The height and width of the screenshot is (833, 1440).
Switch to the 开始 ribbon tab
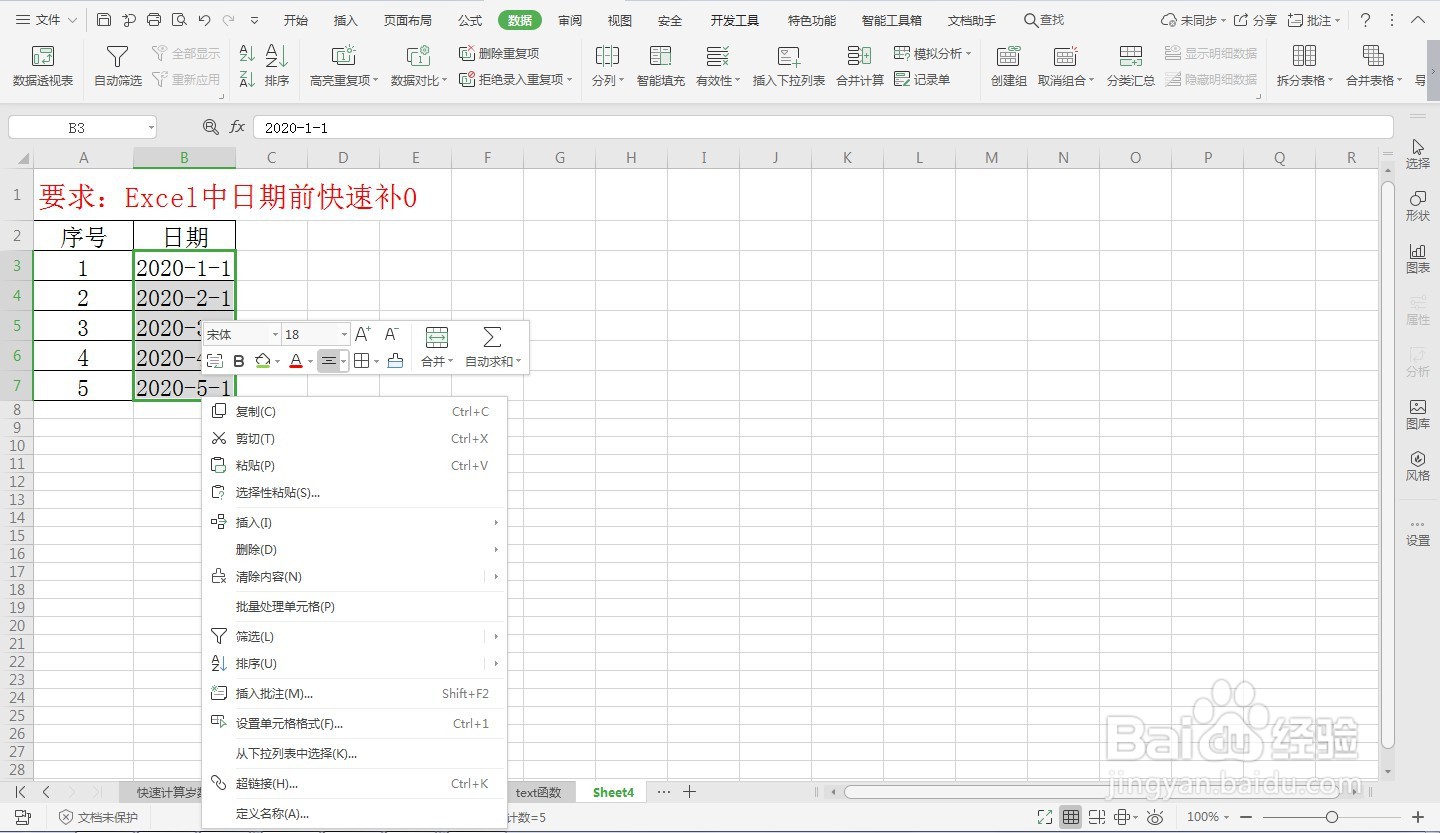pyautogui.click(x=295, y=20)
